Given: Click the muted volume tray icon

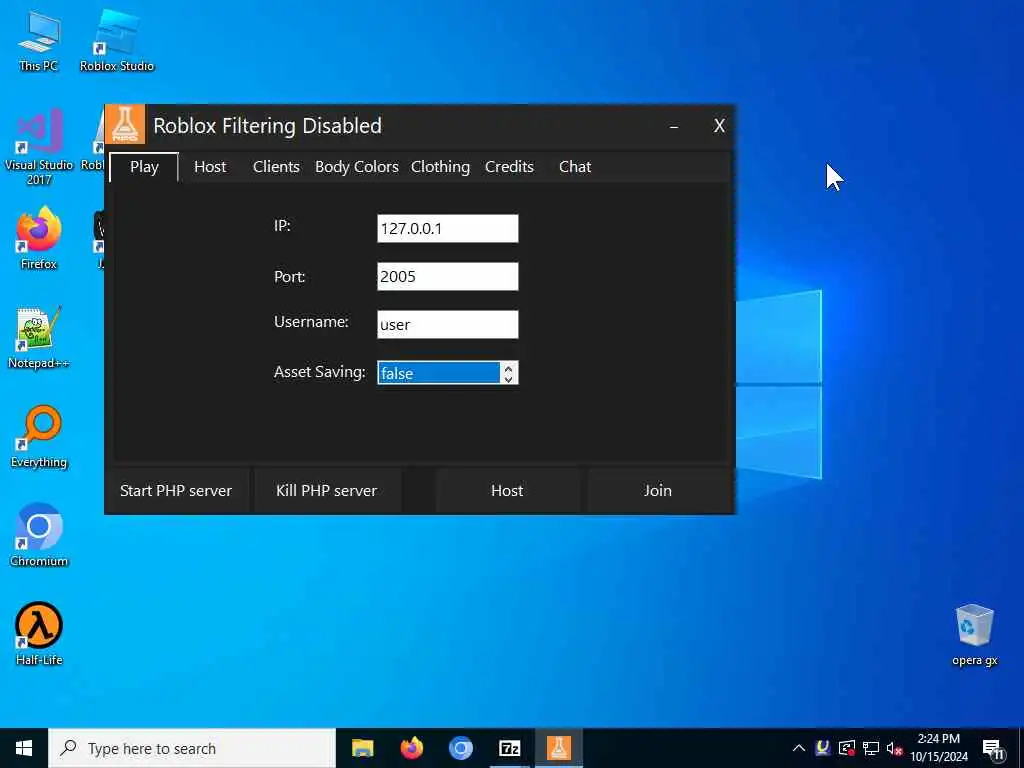Looking at the screenshot, I should click(895, 748).
